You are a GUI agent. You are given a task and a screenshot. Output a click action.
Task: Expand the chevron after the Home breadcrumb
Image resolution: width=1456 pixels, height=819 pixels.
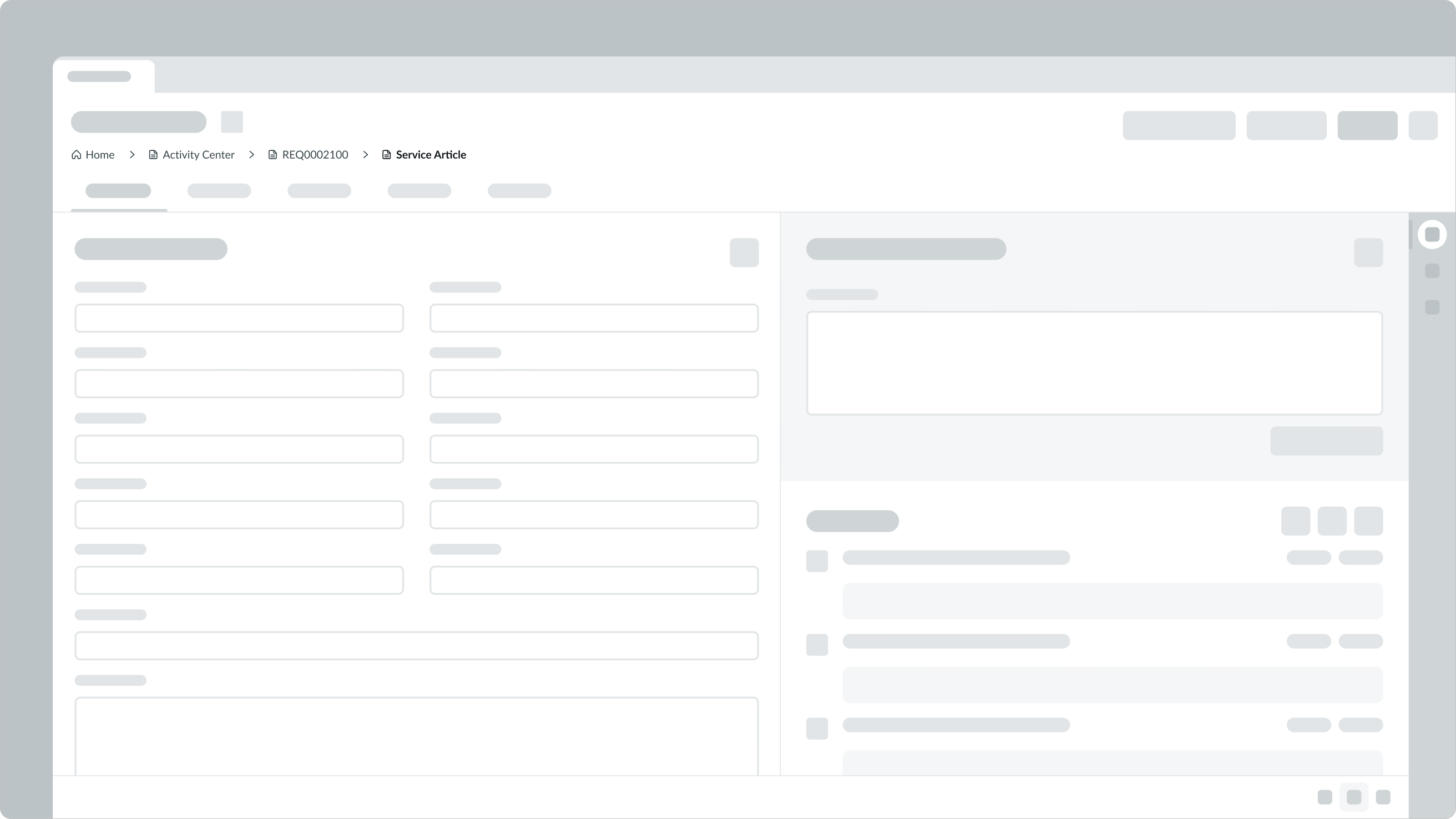[x=132, y=154]
